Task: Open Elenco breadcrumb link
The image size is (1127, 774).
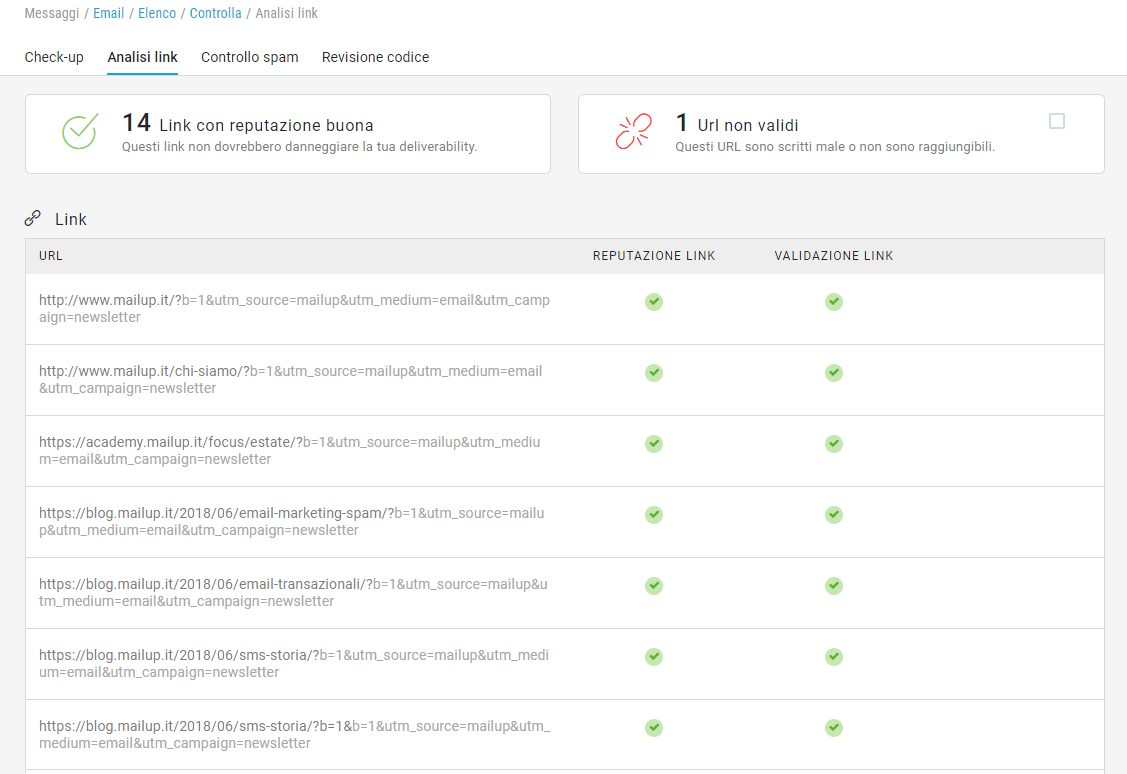Action: pos(157,13)
